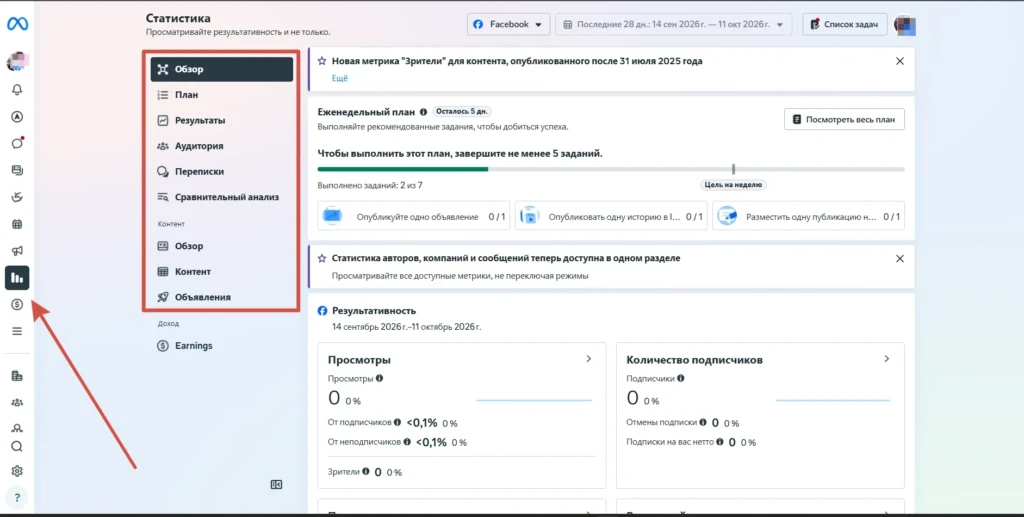The width and height of the screenshot is (1024, 517).
Task: Click the Результативность section heading
Action: pyautogui.click(x=374, y=311)
